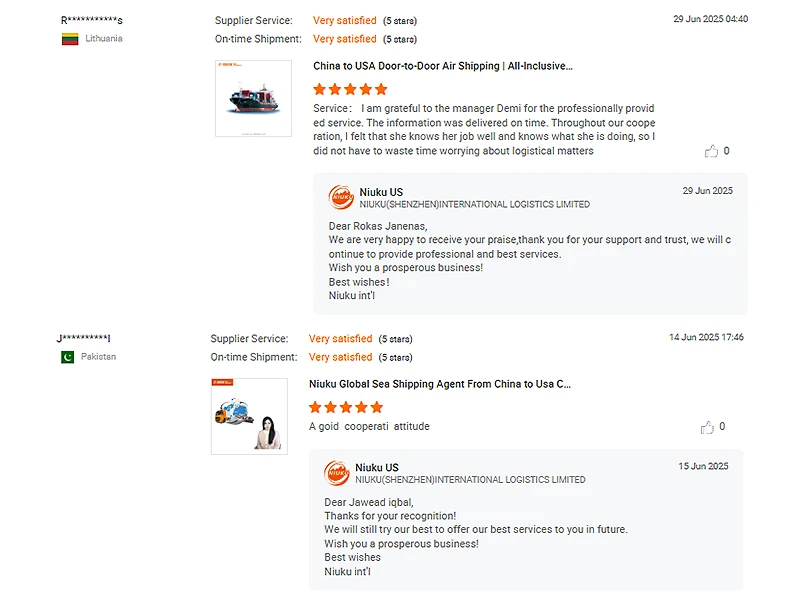Open Niuku Global Sea Shipping Agent link
800x600 pixels.
click(440, 384)
